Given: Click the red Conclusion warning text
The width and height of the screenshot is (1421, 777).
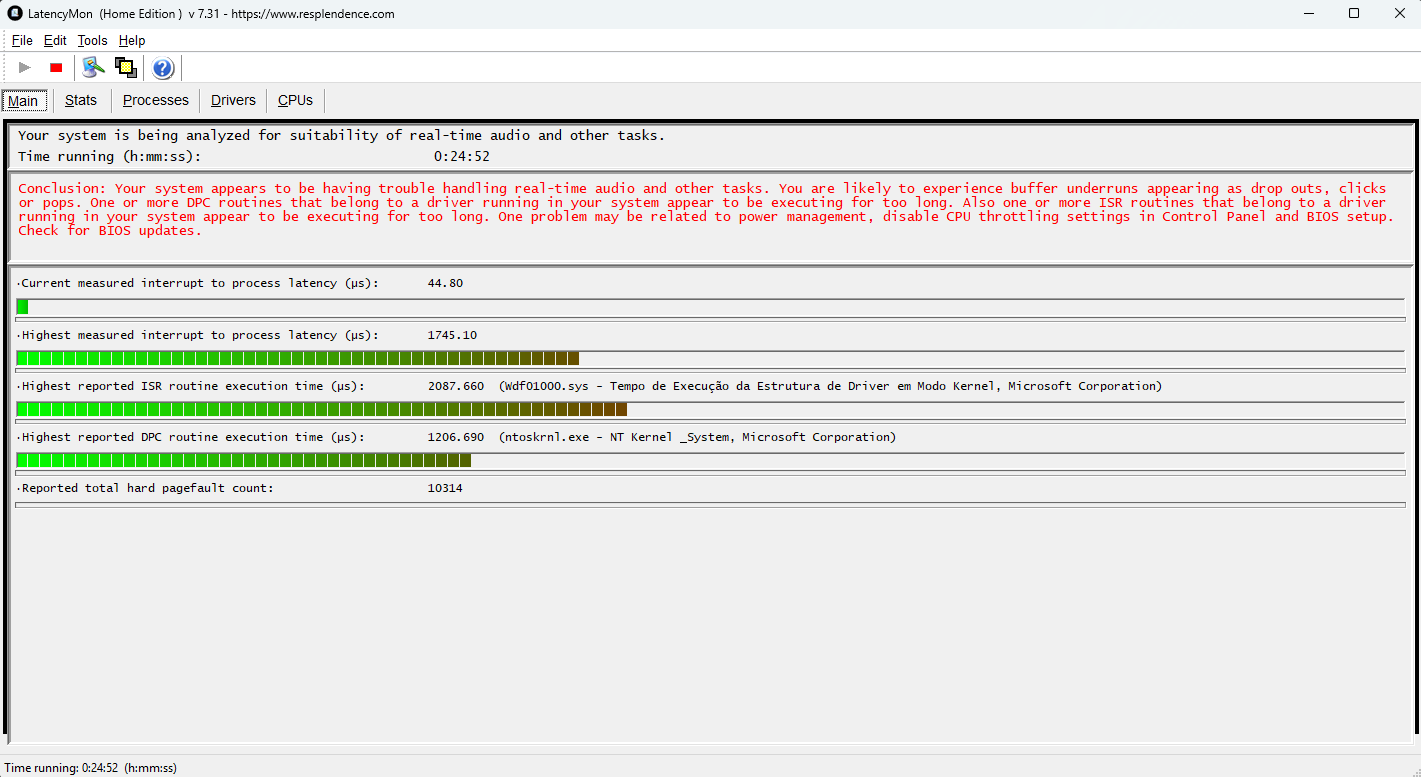Looking at the screenshot, I should pos(706,209).
